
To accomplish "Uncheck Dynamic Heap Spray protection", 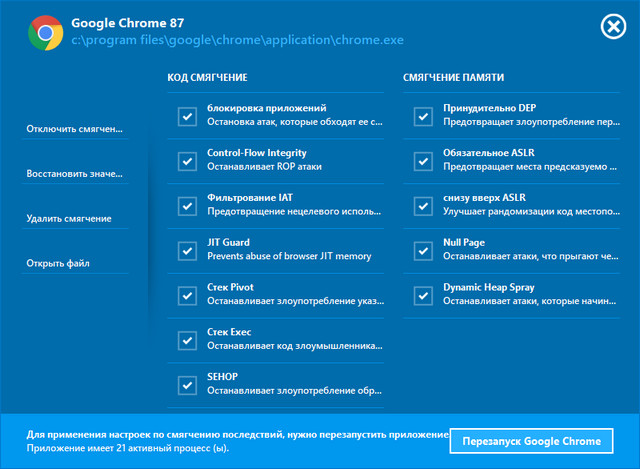I will (x=422, y=295).
